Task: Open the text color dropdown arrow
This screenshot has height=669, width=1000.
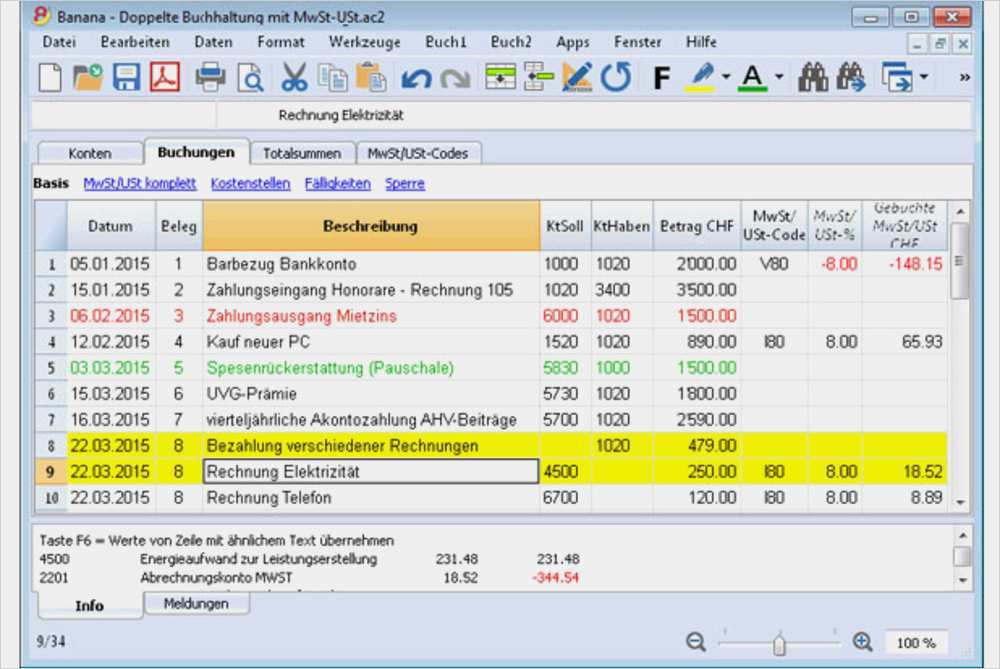Action: tap(779, 77)
